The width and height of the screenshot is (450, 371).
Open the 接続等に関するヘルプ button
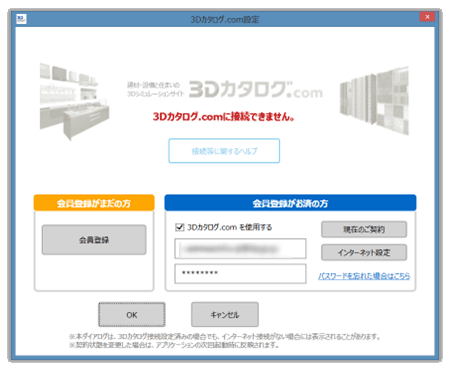(x=224, y=151)
